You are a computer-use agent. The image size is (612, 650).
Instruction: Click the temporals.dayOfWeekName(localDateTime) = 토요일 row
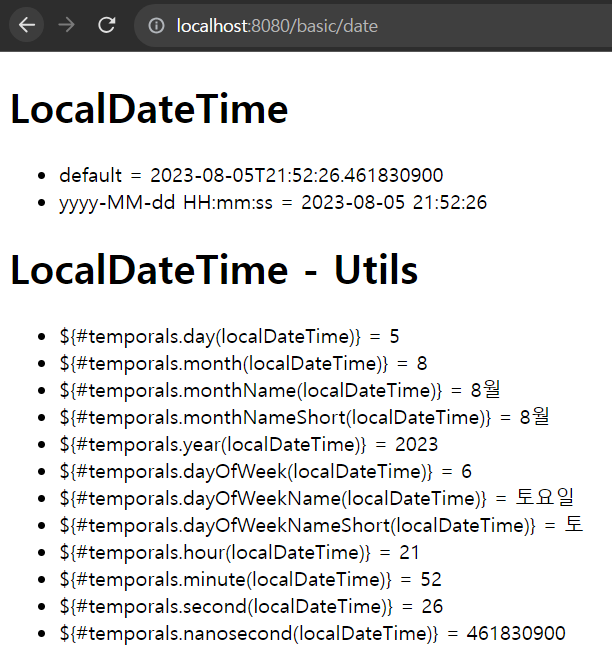[317, 498]
